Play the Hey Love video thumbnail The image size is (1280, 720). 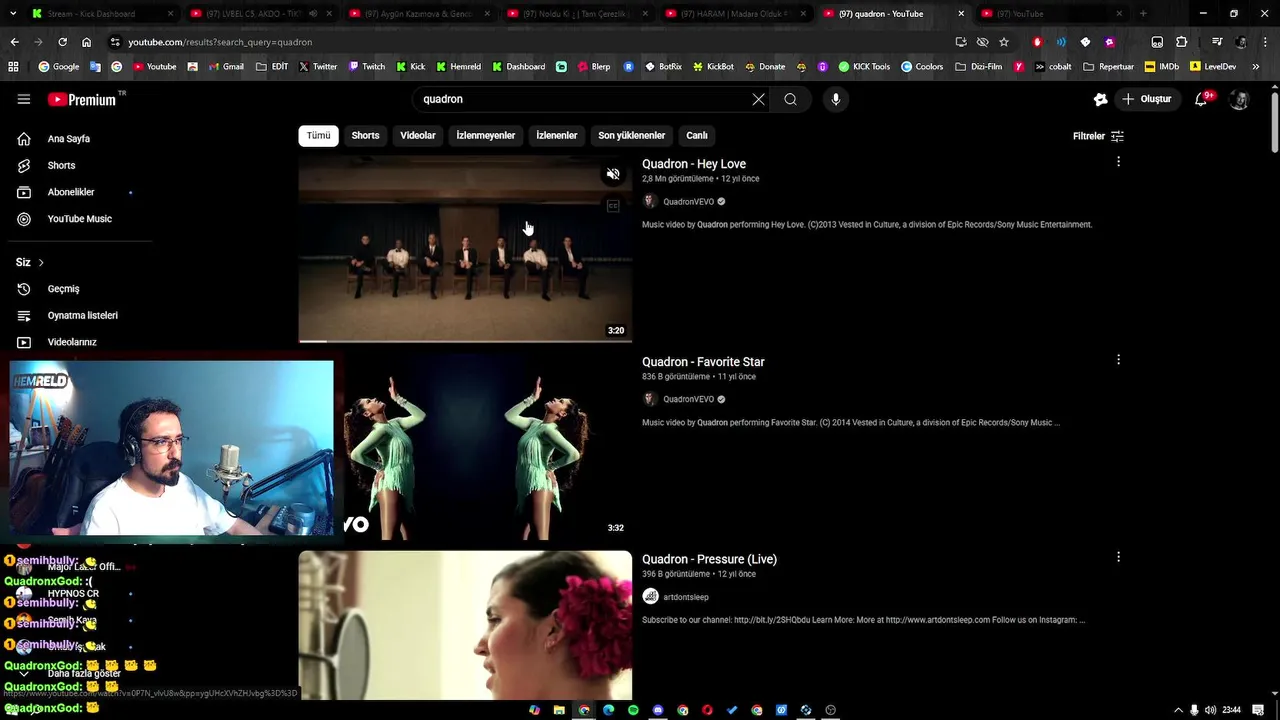465,249
